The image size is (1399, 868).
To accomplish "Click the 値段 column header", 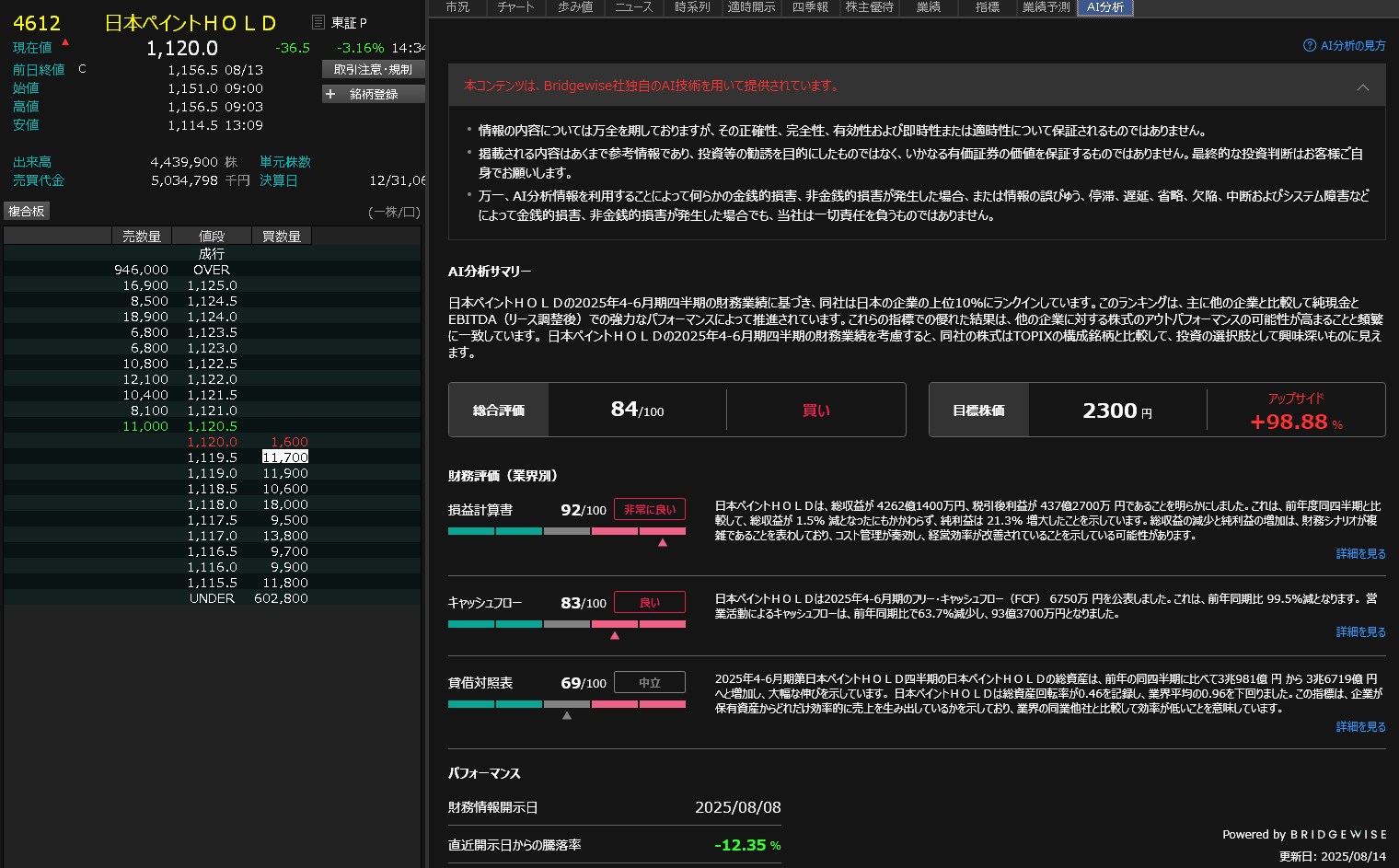I will [212, 237].
